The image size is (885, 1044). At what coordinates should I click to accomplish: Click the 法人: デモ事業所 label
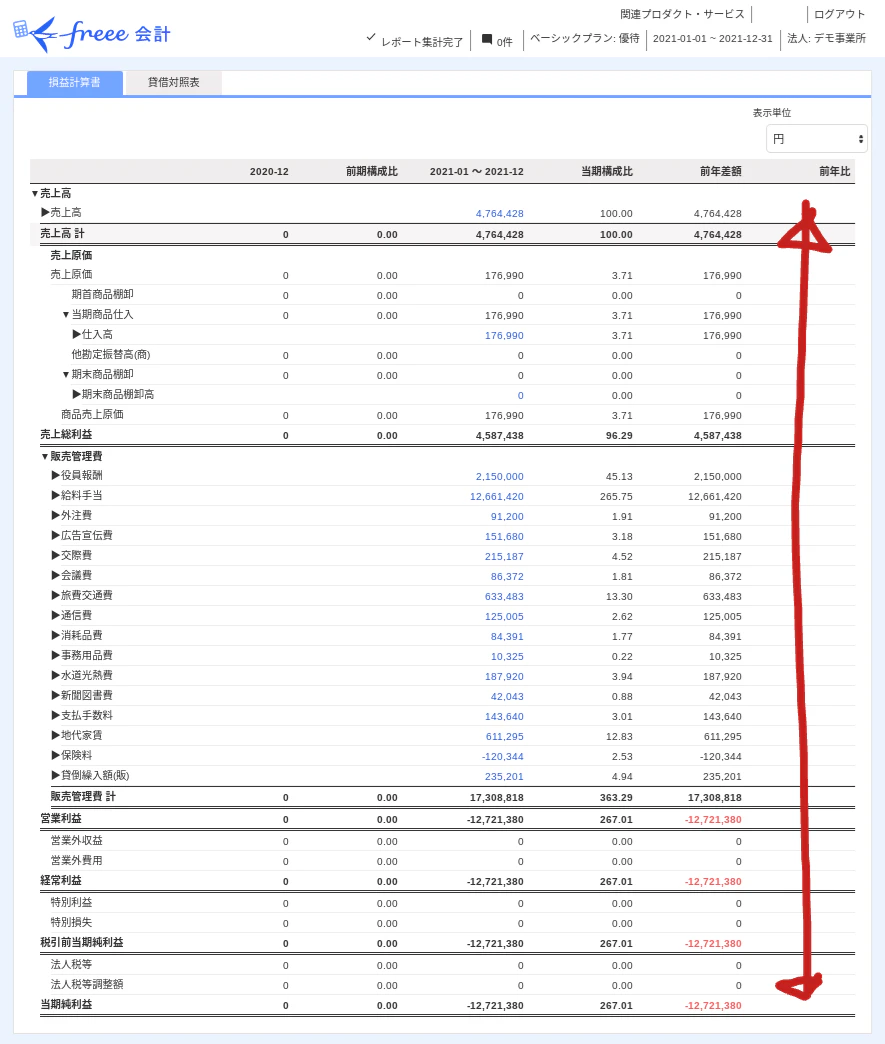(826, 39)
